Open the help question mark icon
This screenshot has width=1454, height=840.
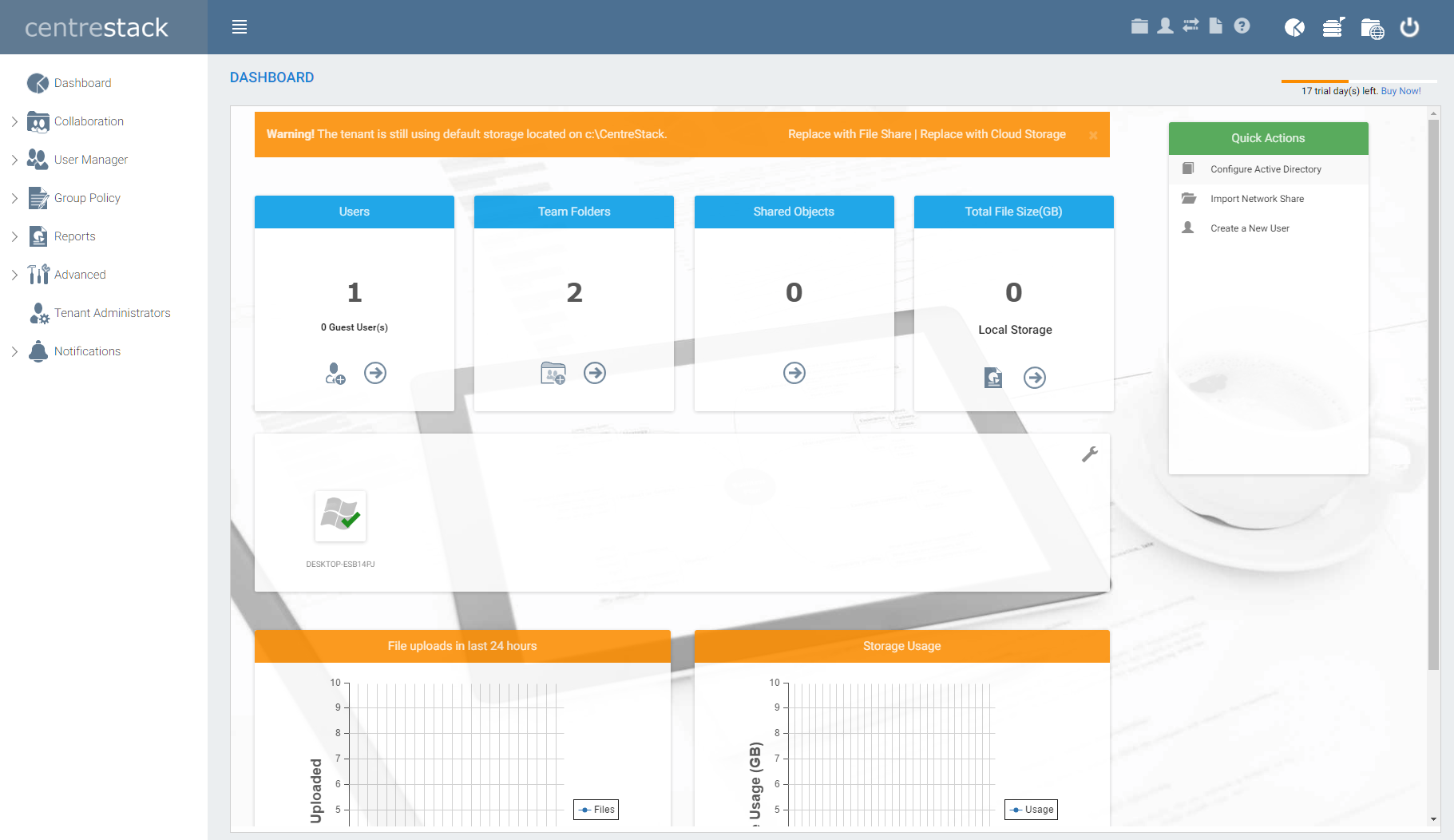coord(1242,26)
